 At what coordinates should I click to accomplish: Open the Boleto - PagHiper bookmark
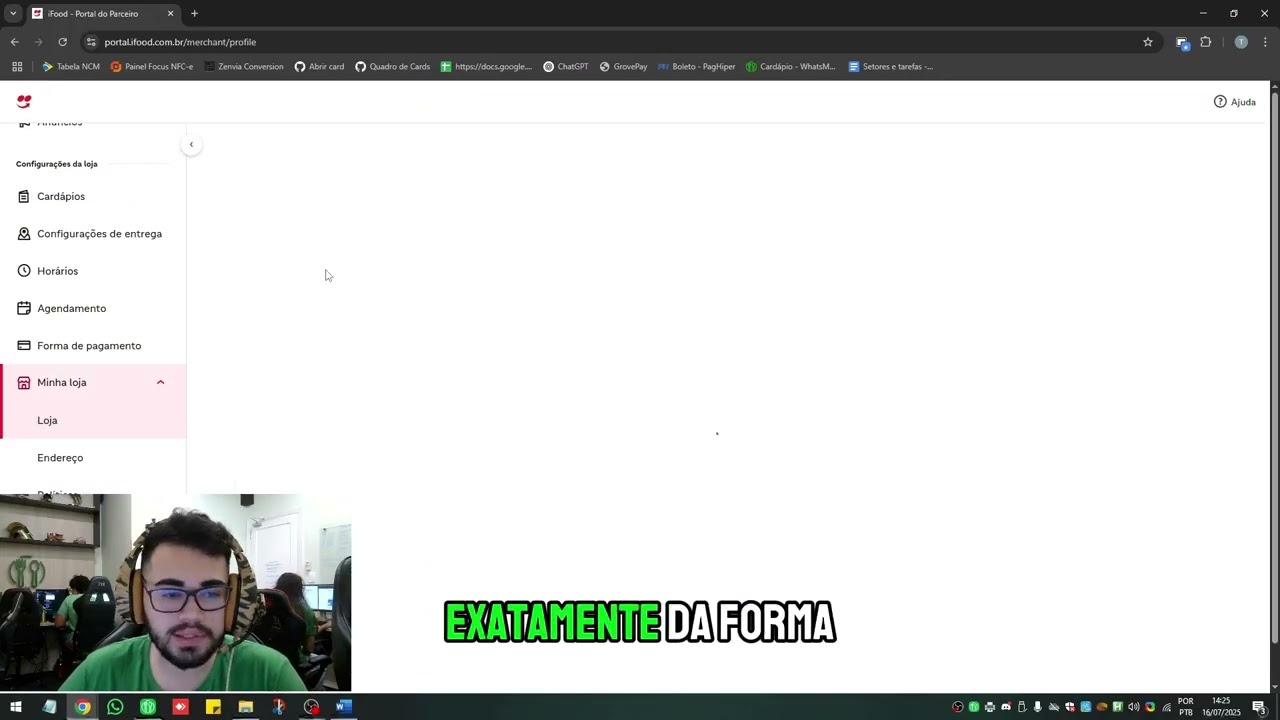click(697, 67)
